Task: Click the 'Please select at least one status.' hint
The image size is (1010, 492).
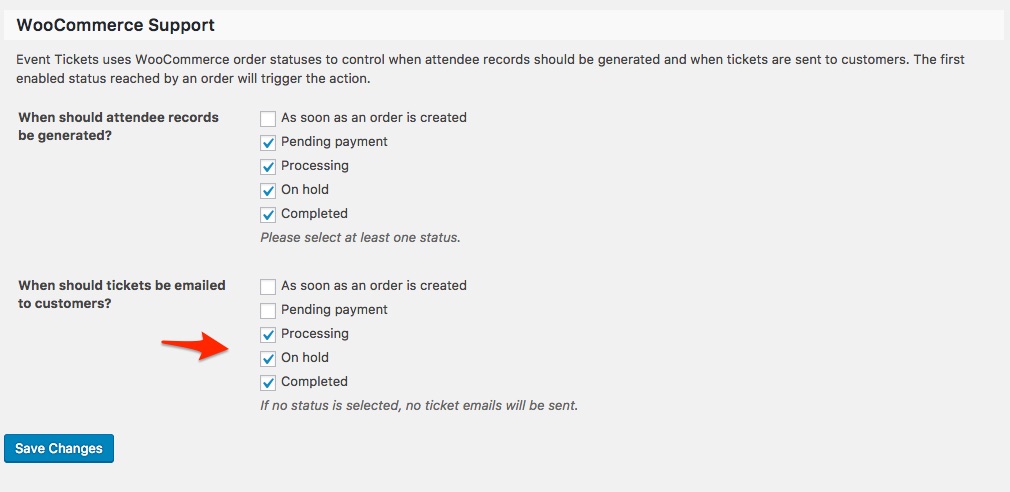Action: [x=360, y=238]
